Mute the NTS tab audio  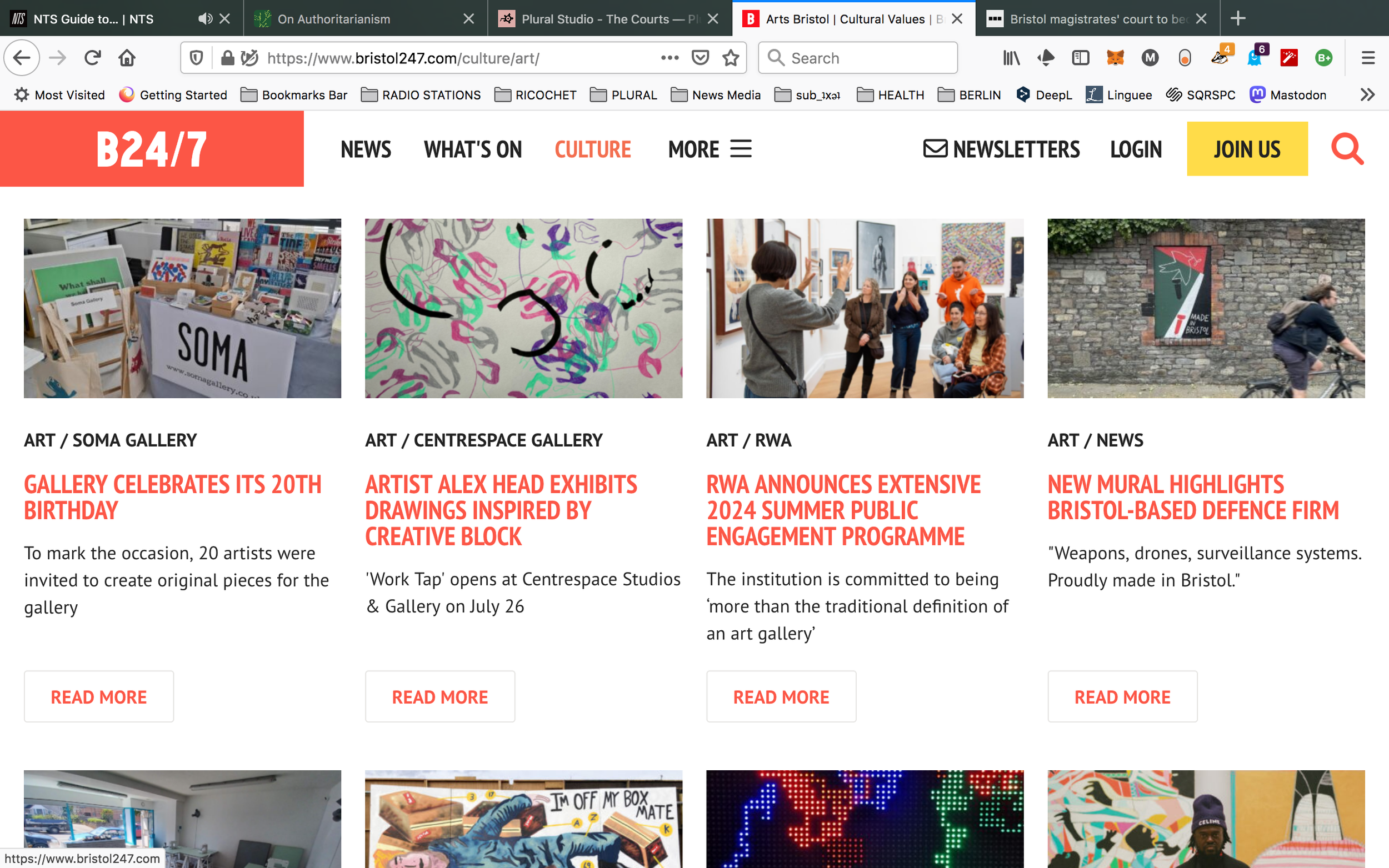click(x=205, y=19)
